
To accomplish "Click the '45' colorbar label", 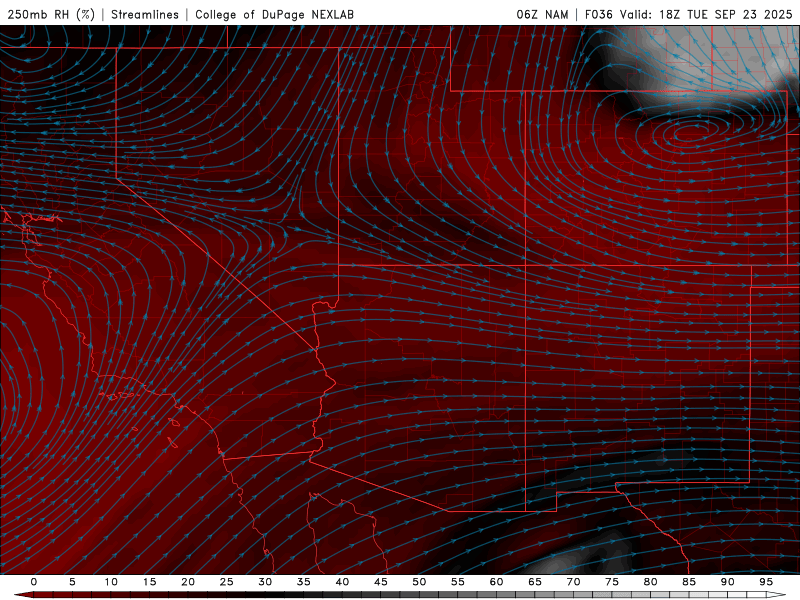I will 381,582.
